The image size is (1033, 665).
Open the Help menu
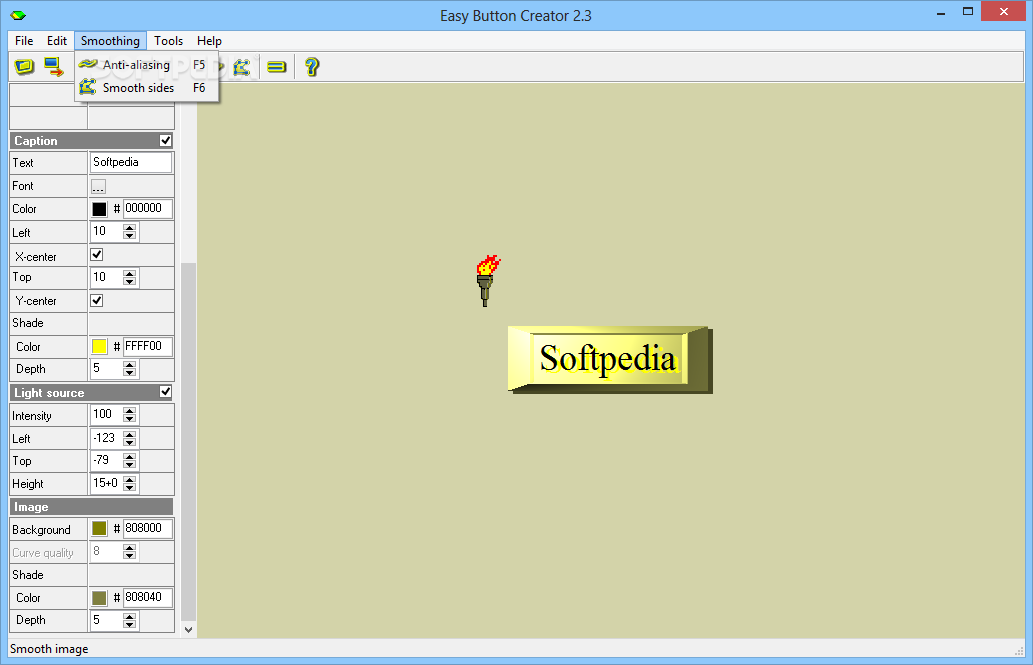click(x=209, y=41)
